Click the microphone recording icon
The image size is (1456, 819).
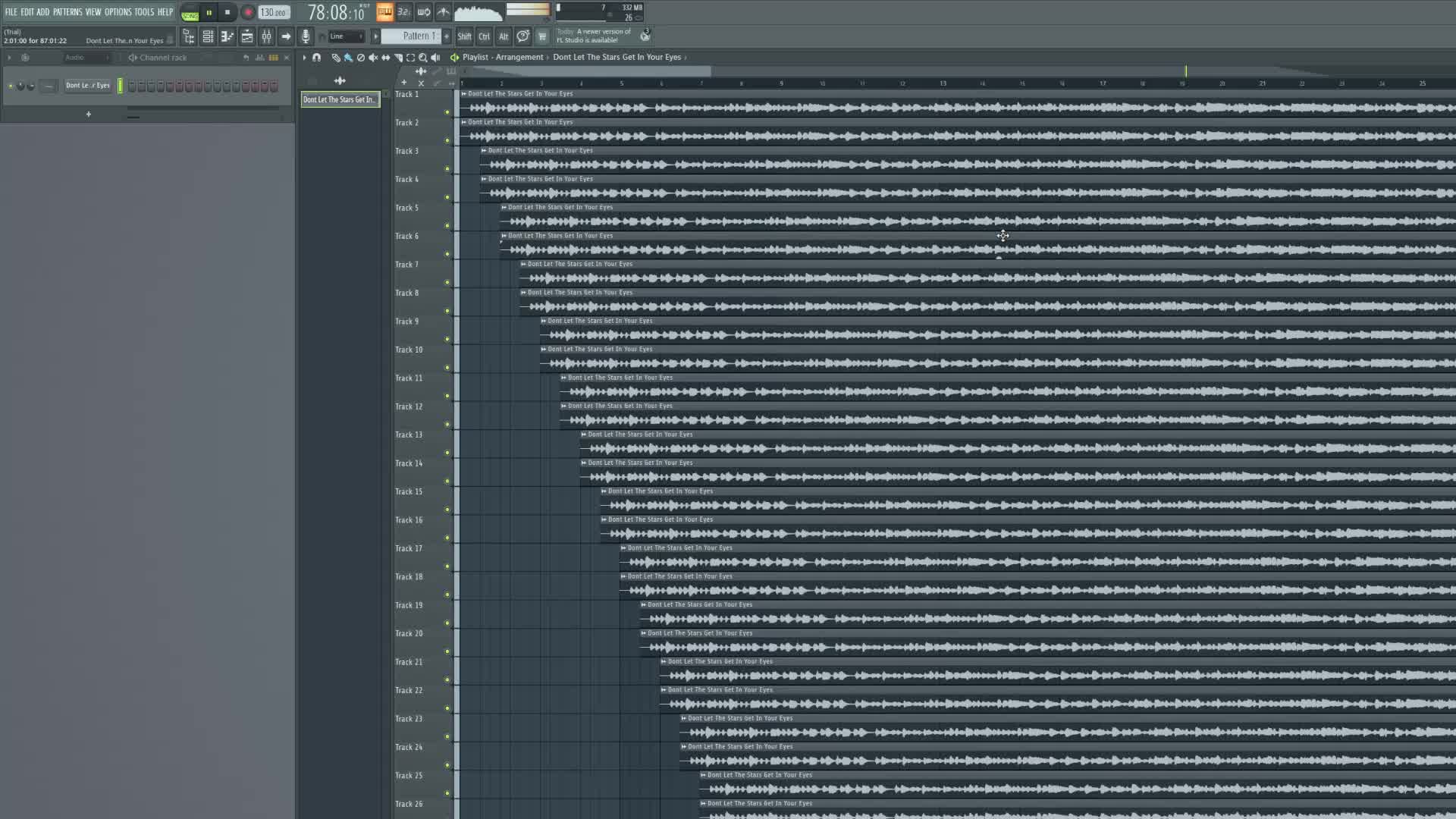(306, 36)
